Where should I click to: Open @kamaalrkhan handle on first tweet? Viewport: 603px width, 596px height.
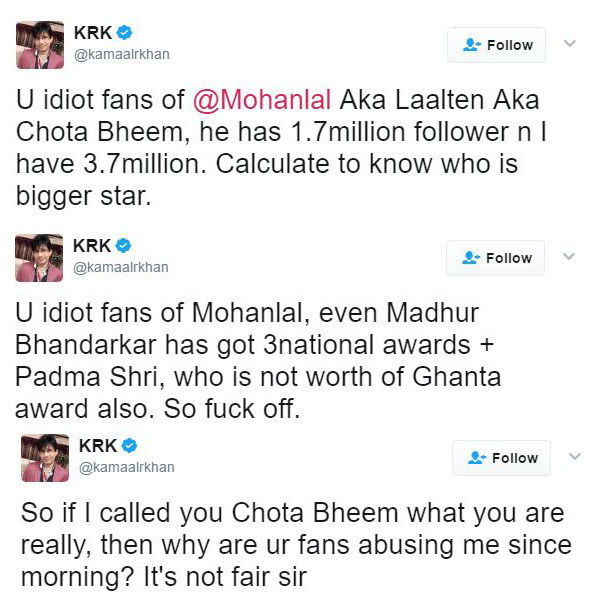coord(122,54)
